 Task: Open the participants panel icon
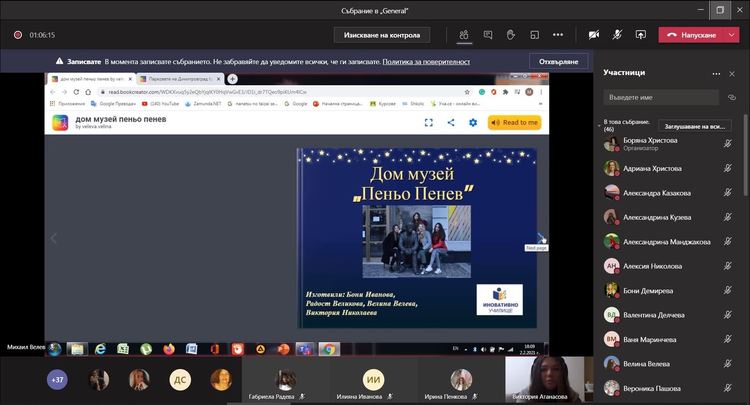pyautogui.click(x=464, y=34)
